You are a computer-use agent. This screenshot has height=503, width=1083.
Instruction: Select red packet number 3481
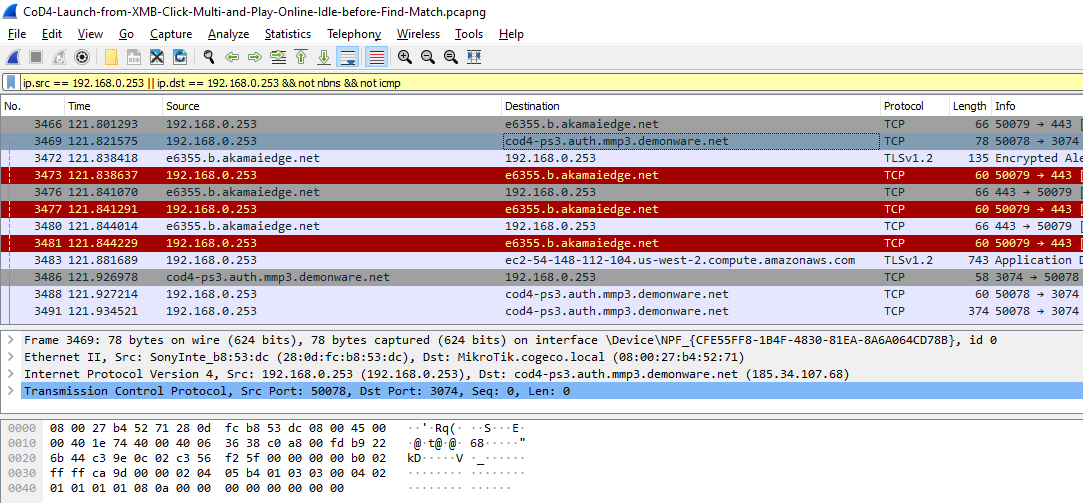coord(542,243)
